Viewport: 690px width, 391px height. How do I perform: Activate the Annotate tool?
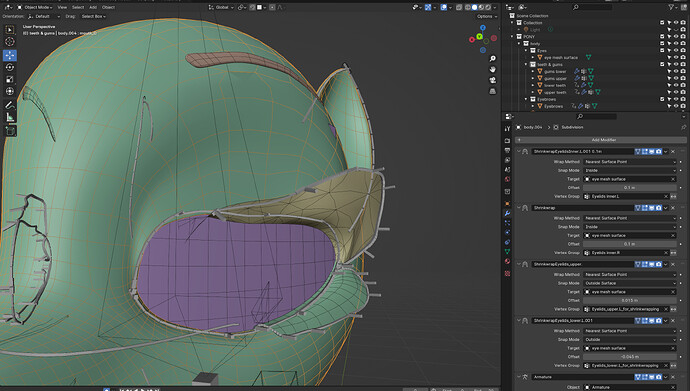[x=10, y=105]
